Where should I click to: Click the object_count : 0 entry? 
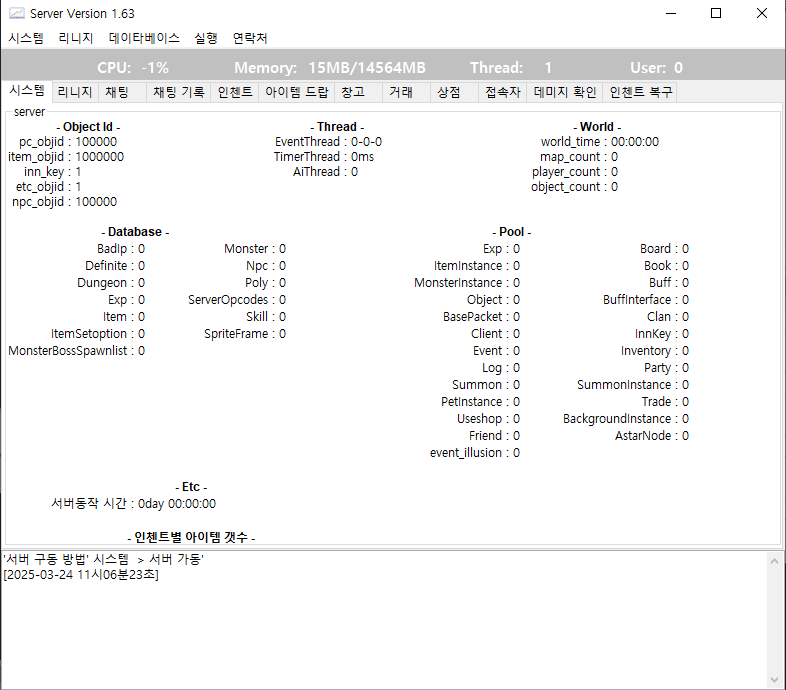coord(574,187)
